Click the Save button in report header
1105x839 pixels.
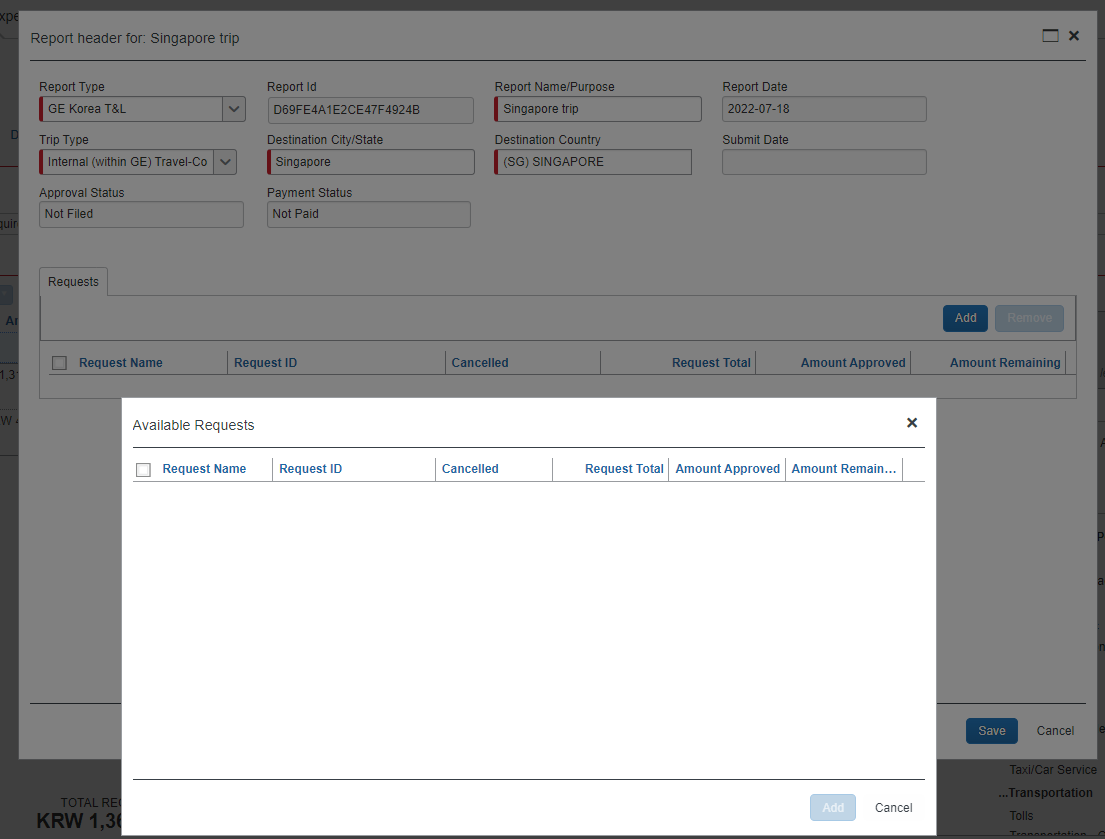point(991,731)
